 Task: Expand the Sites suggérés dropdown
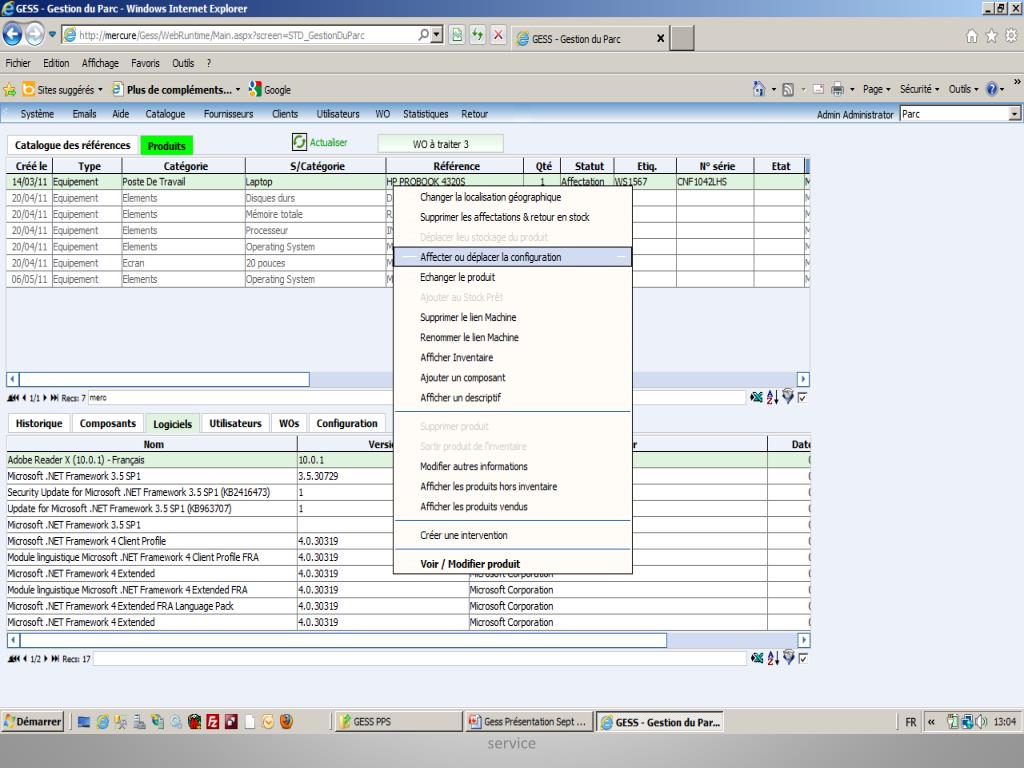tap(101, 90)
